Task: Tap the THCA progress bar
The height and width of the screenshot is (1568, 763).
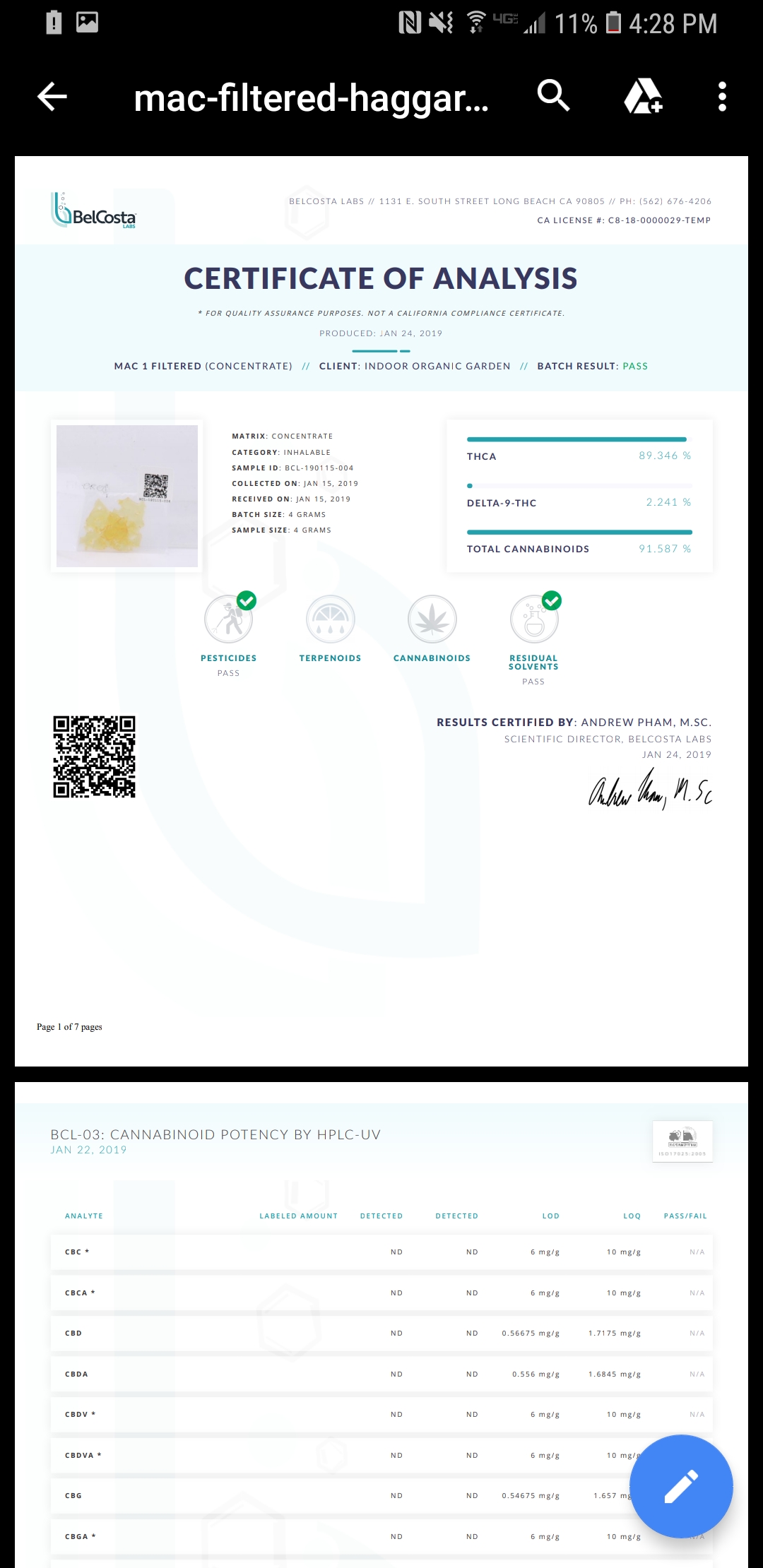Action: (576, 439)
